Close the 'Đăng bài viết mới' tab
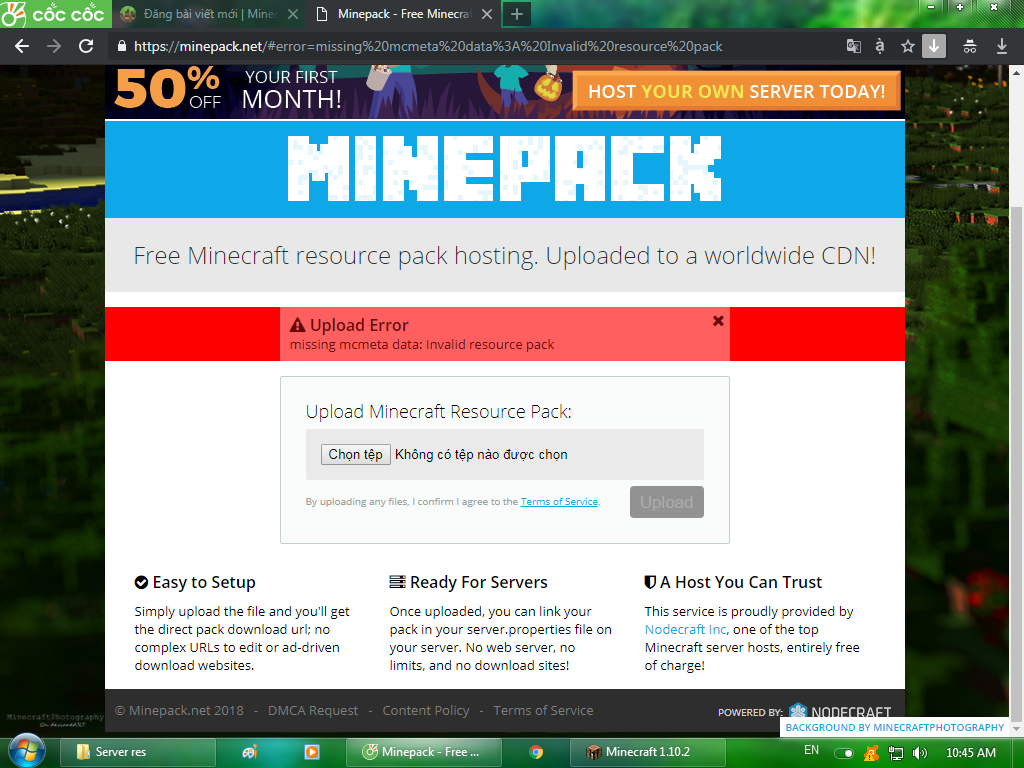This screenshot has width=1024, height=768. tap(293, 14)
